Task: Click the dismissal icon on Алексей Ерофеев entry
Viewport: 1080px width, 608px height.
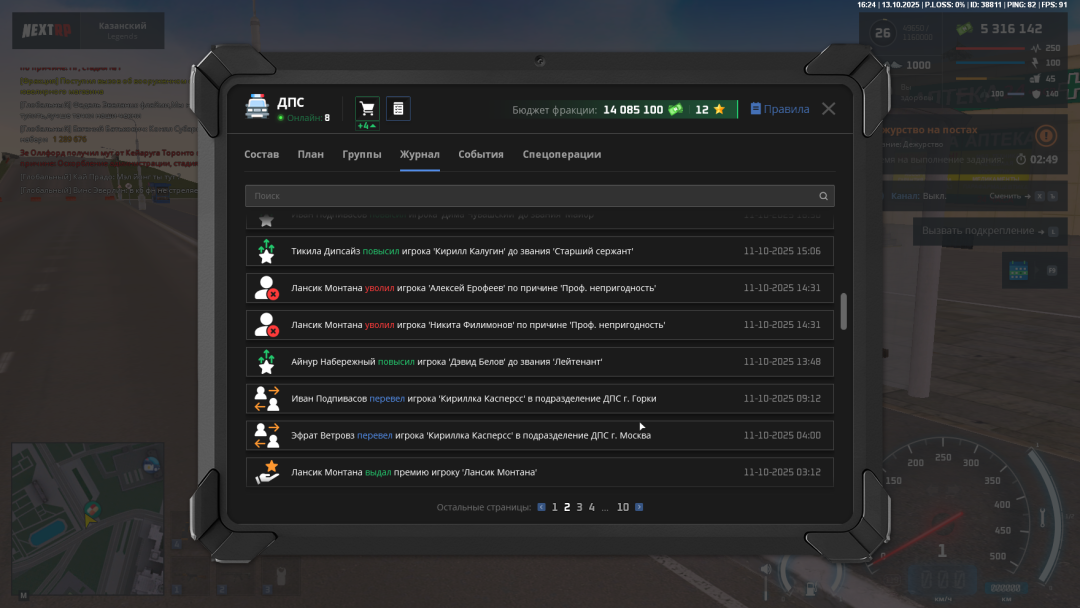Action: [x=266, y=288]
